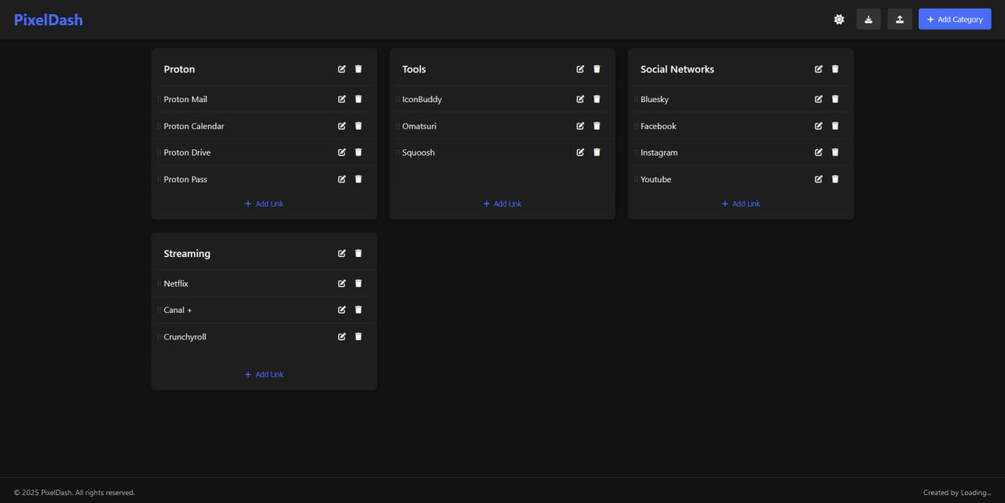This screenshot has height=503, width=1005.
Task: Open the Instagram link
Action: pos(659,153)
